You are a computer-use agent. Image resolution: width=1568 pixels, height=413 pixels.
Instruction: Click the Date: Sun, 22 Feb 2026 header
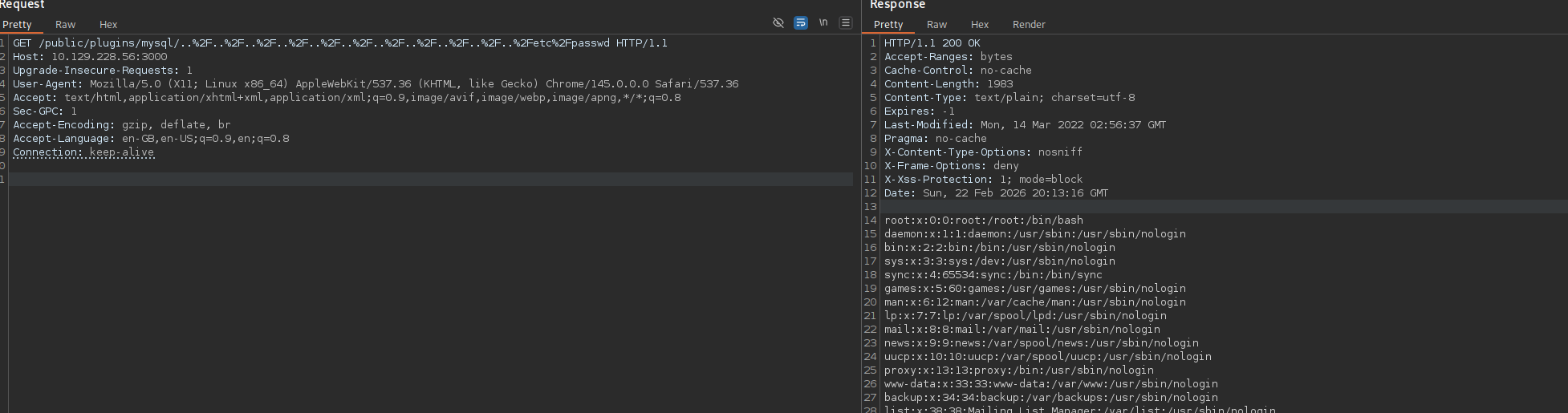tap(997, 193)
